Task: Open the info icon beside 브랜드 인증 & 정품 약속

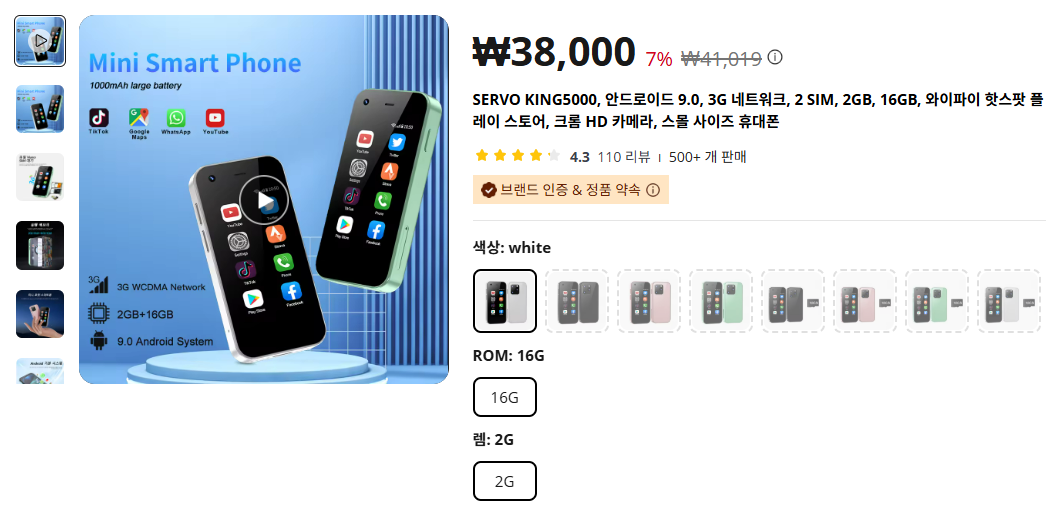Action: coord(653,190)
